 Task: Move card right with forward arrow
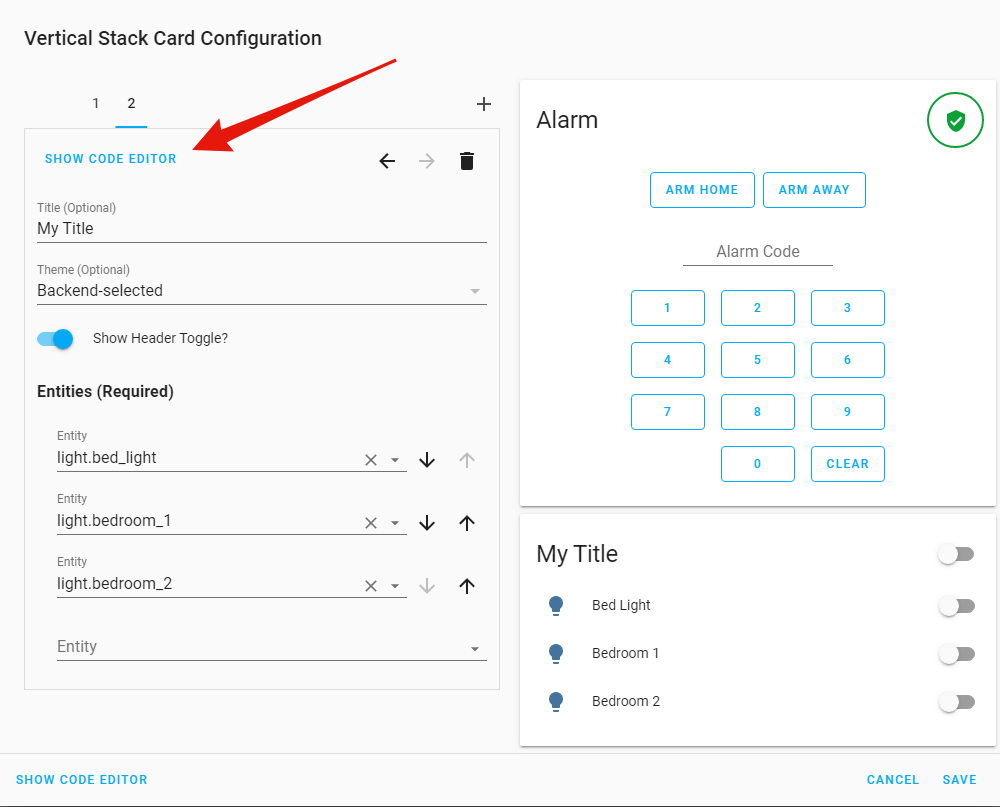tap(427, 161)
